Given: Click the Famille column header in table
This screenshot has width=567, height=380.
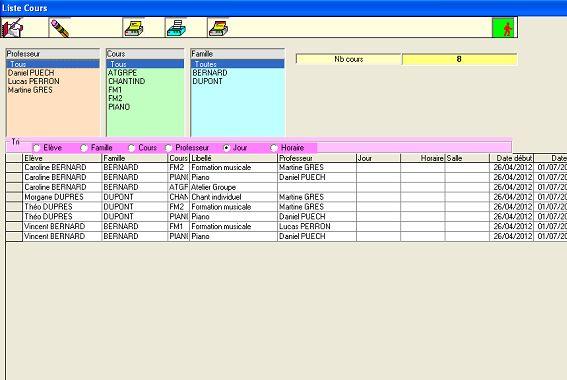Looking at the screenshot, I should point(135,158).
